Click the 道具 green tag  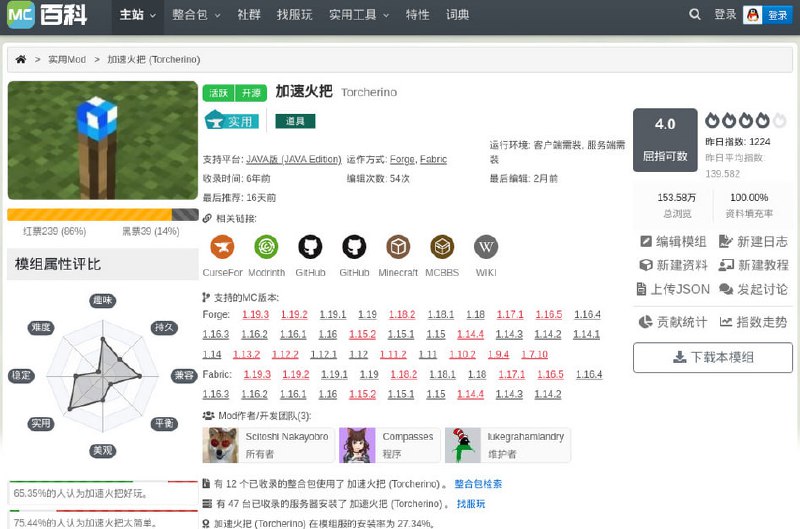pos(295,121)
